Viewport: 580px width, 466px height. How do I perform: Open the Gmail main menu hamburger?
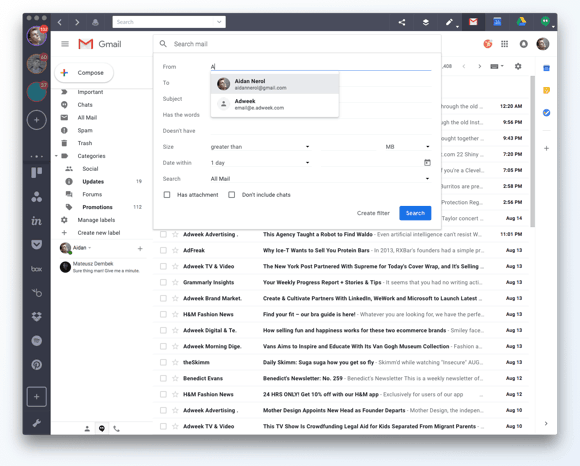pos(65,44)
